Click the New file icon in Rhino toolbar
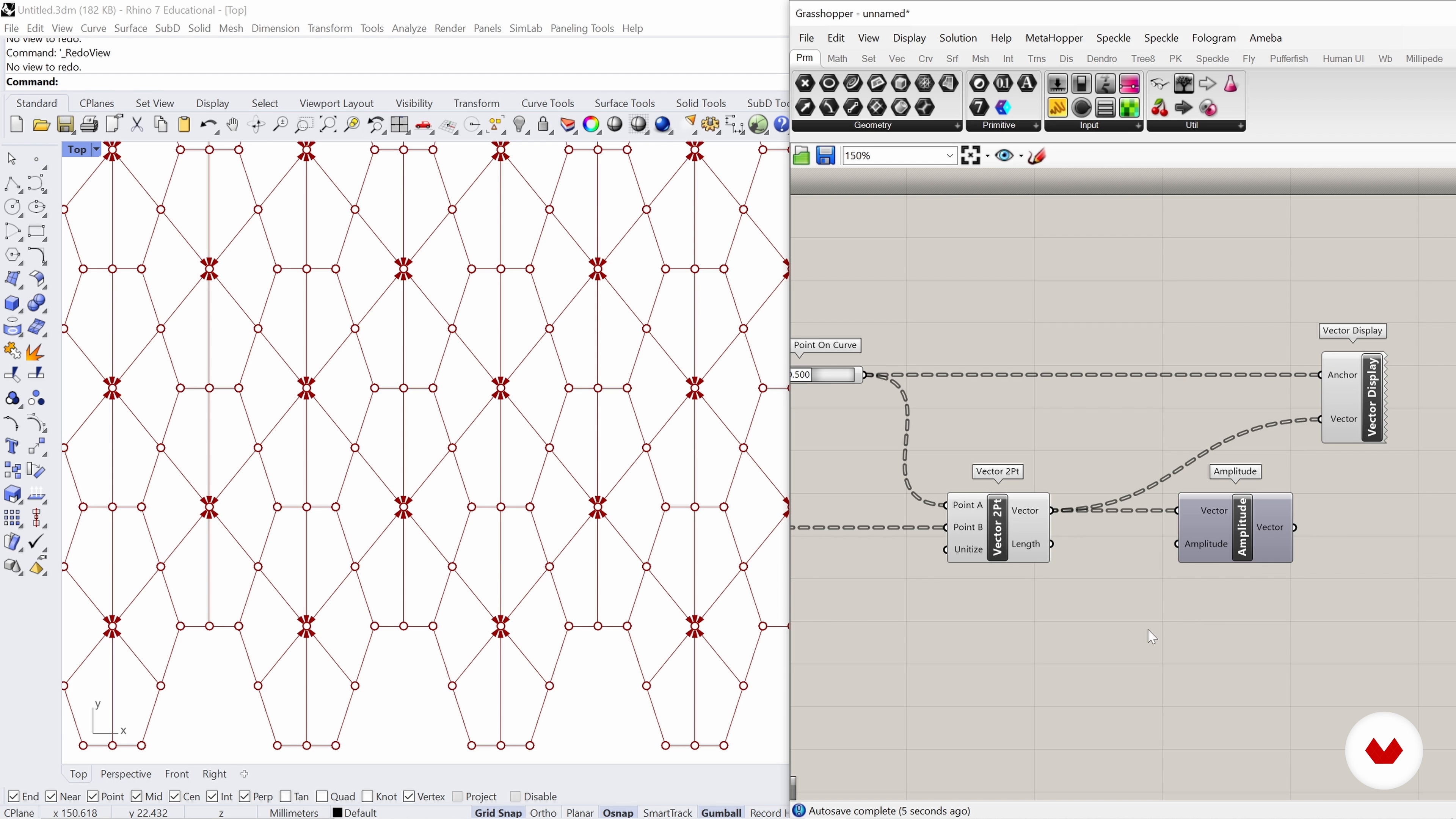The height and width of the screenshot is (819, 1456). 17,124
